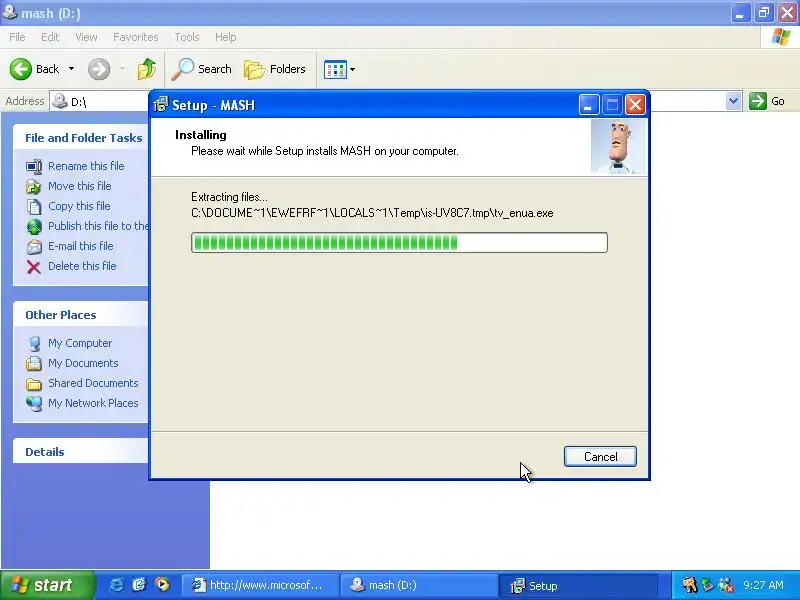
Task: Click the Go button
Action: click(767, 101)
